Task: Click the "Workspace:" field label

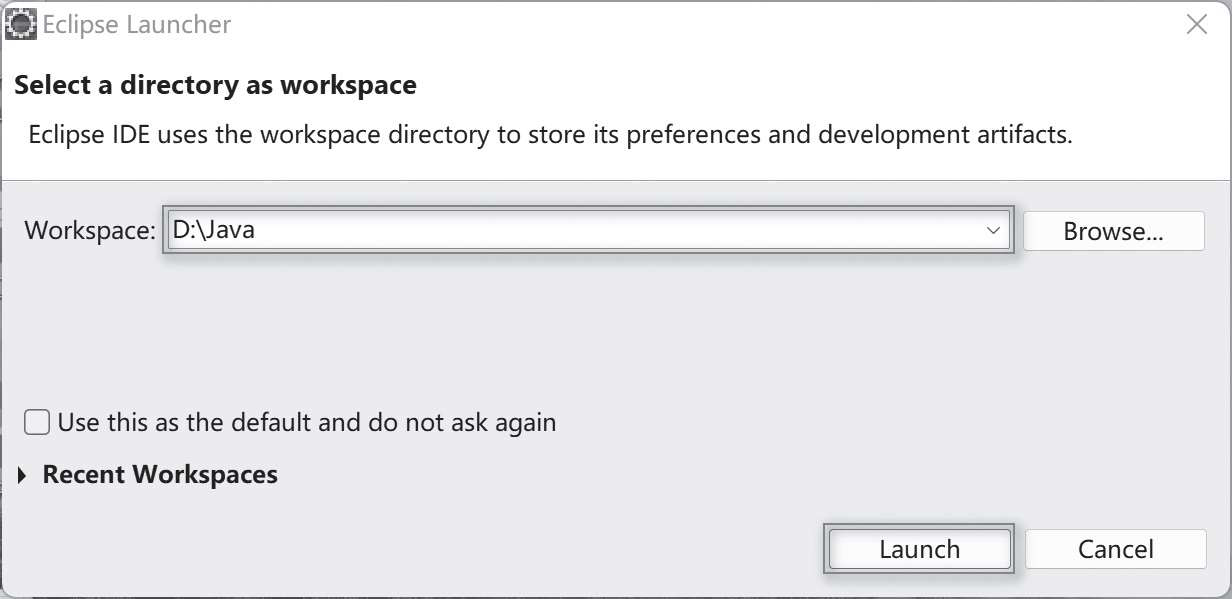Action: pyautogui.click(x=90, y=231)
